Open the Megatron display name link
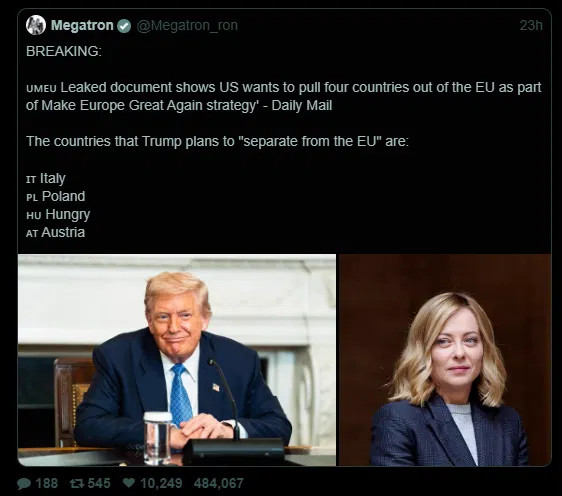The image size is (562, 496). (x=82, y=25)
